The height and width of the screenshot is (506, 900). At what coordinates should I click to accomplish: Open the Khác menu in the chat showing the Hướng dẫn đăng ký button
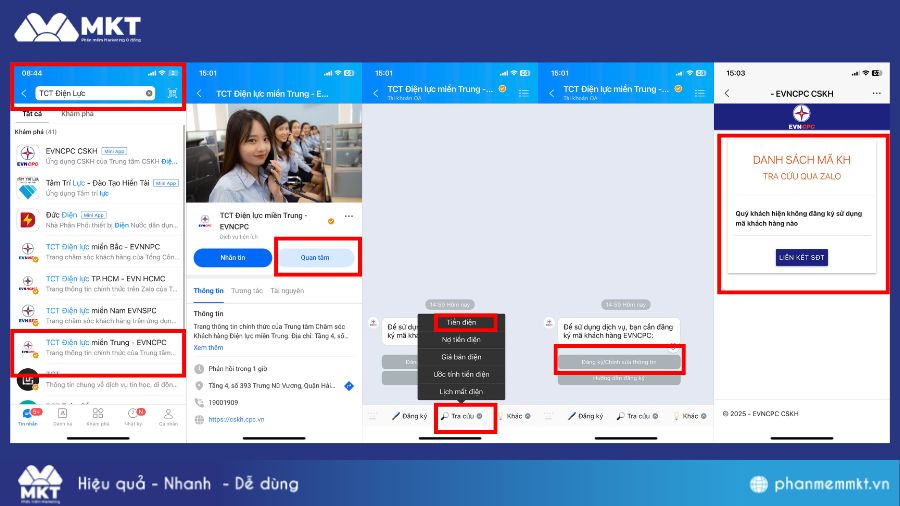(690, 416)
